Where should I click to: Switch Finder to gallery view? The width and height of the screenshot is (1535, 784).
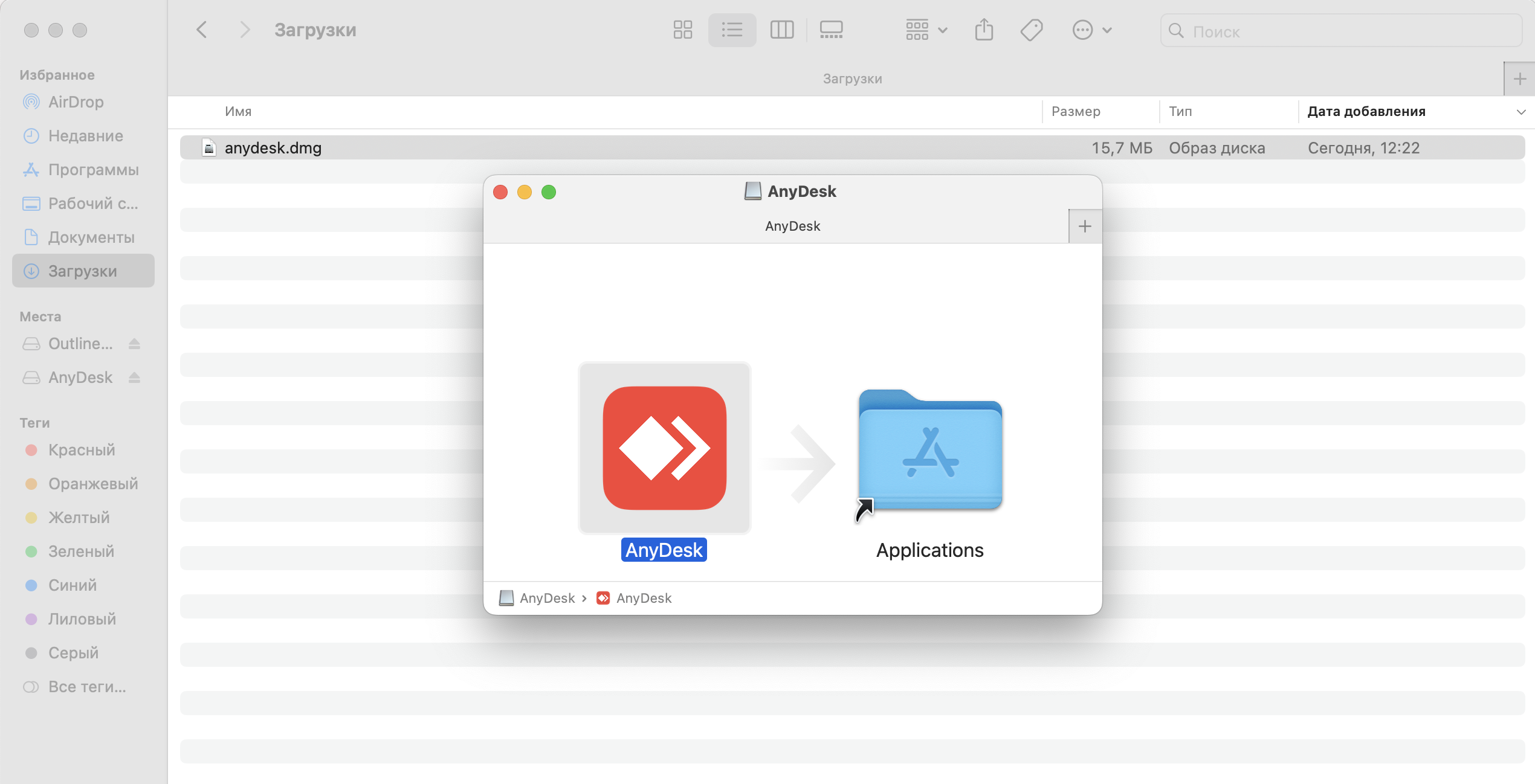[x=832, y=30]
